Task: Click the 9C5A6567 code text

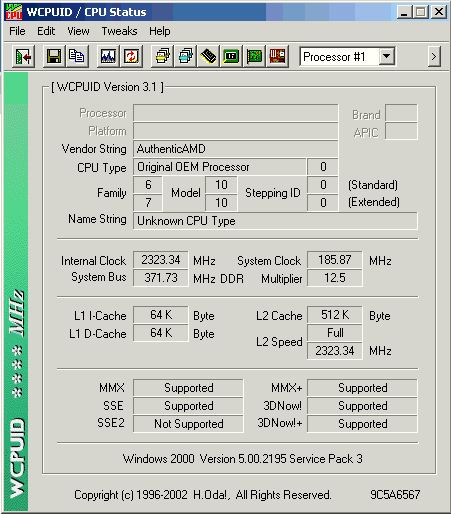Action: point(395,495)
